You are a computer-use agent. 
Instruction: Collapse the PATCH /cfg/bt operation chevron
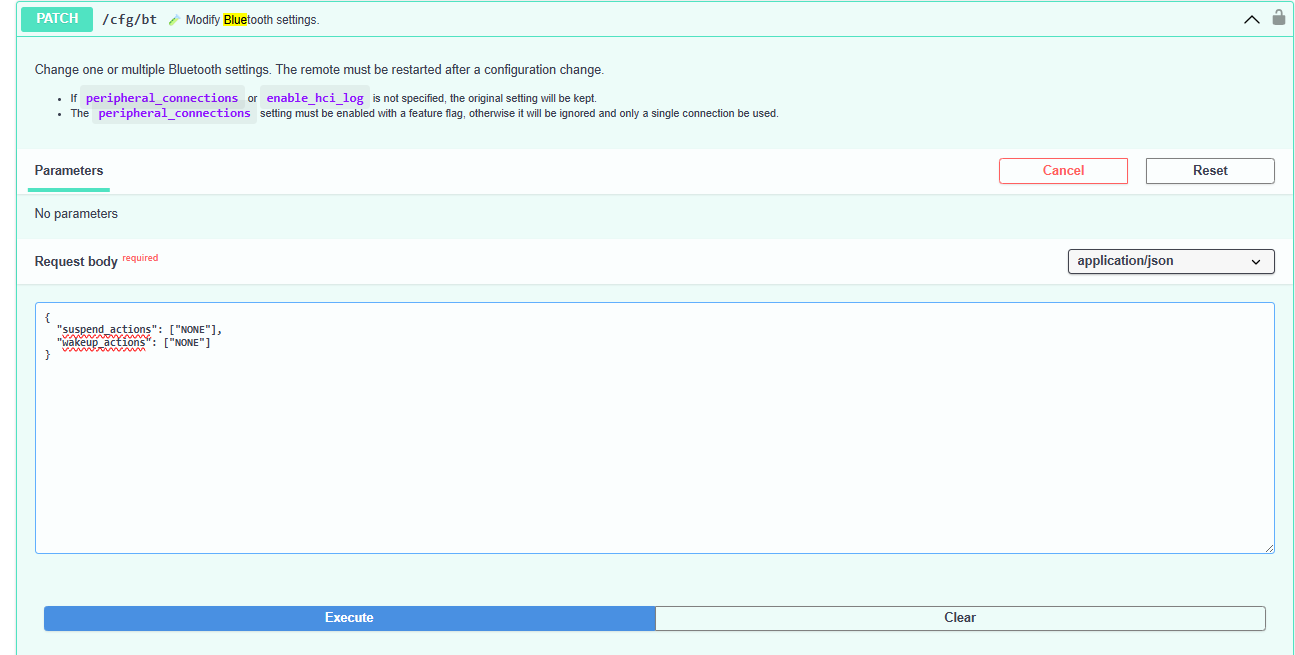1251,19
